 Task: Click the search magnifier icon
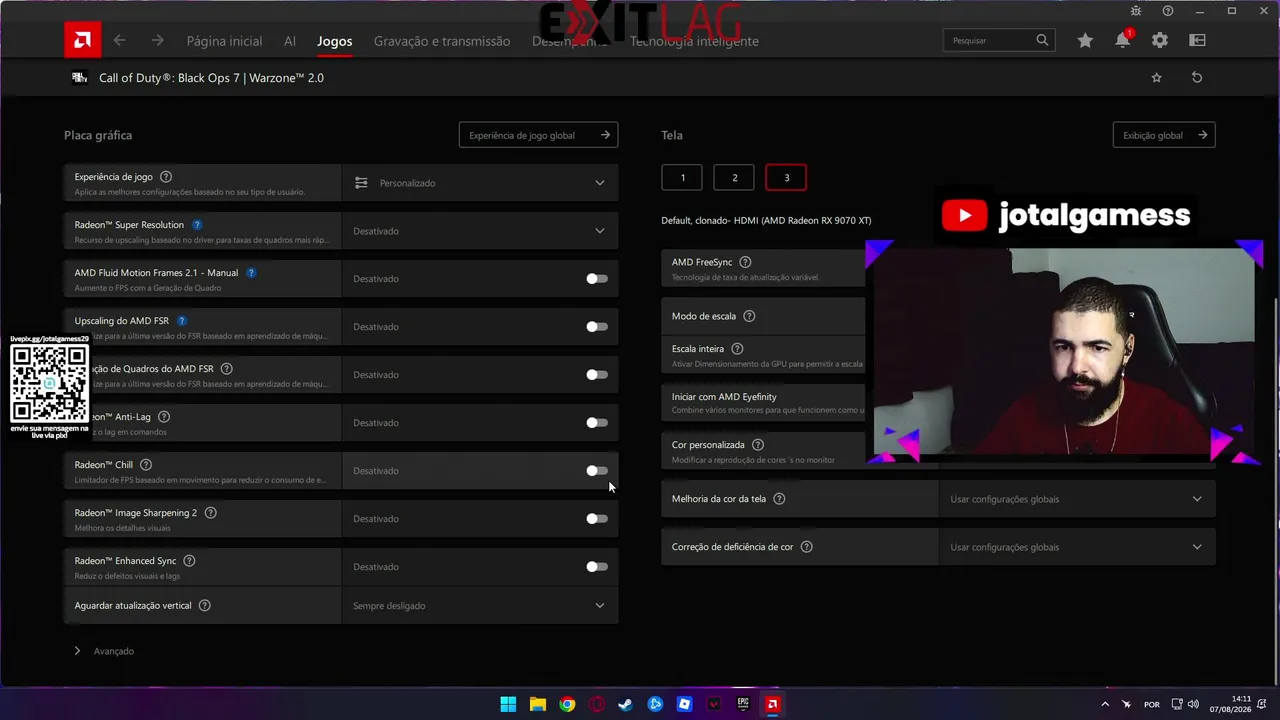[x=1042, y=40]
